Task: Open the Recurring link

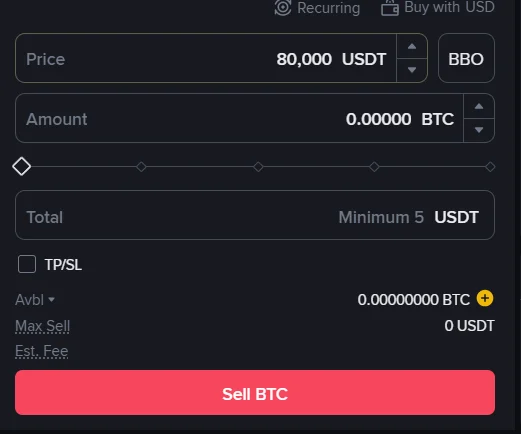Action: 328,8
